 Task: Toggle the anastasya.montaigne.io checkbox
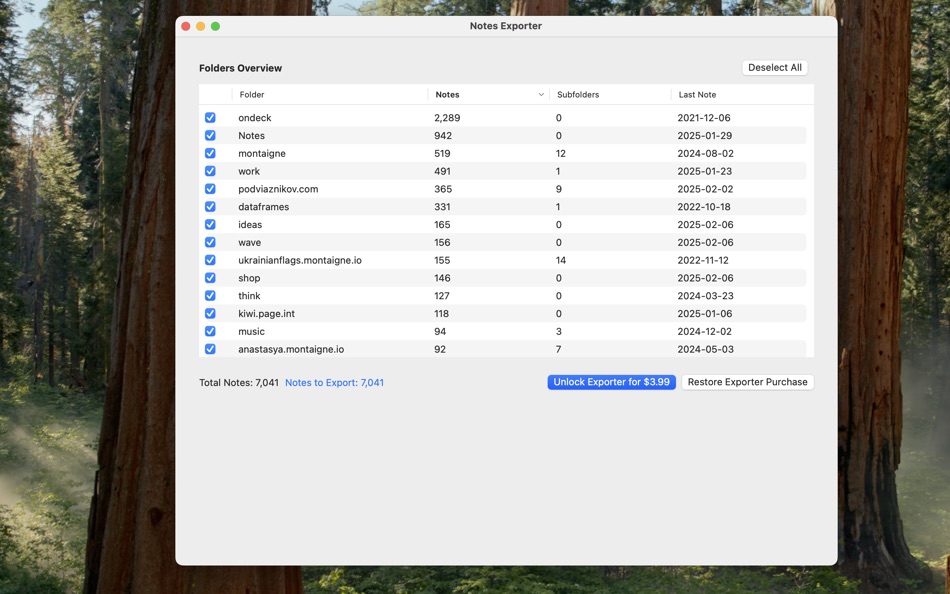pos(210,349)
